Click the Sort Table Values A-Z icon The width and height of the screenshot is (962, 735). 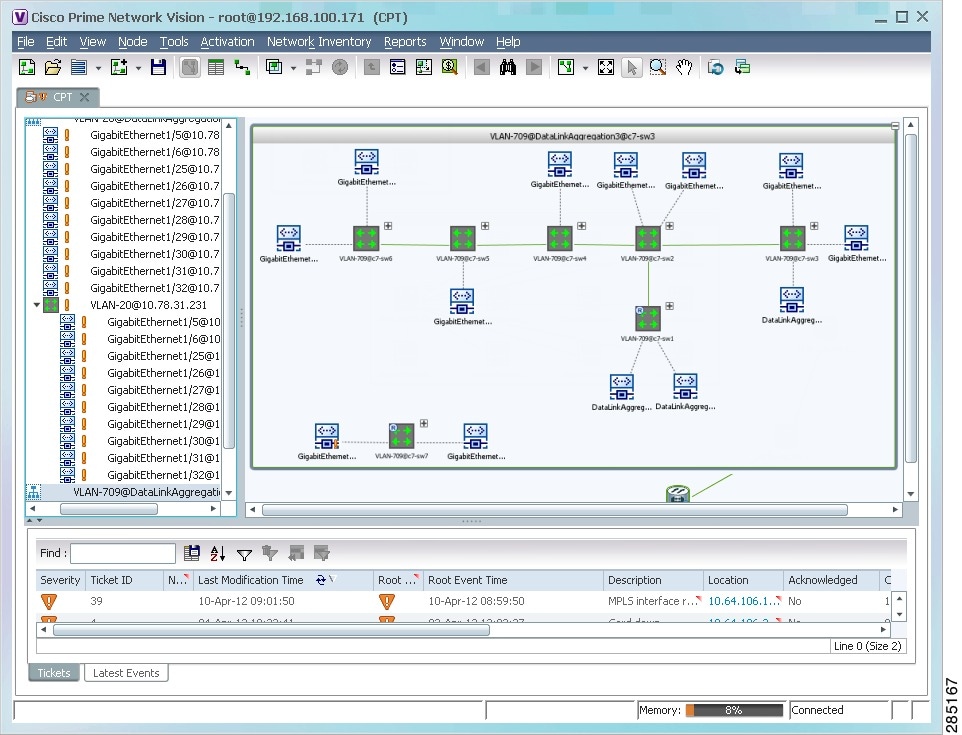(218, 553)
